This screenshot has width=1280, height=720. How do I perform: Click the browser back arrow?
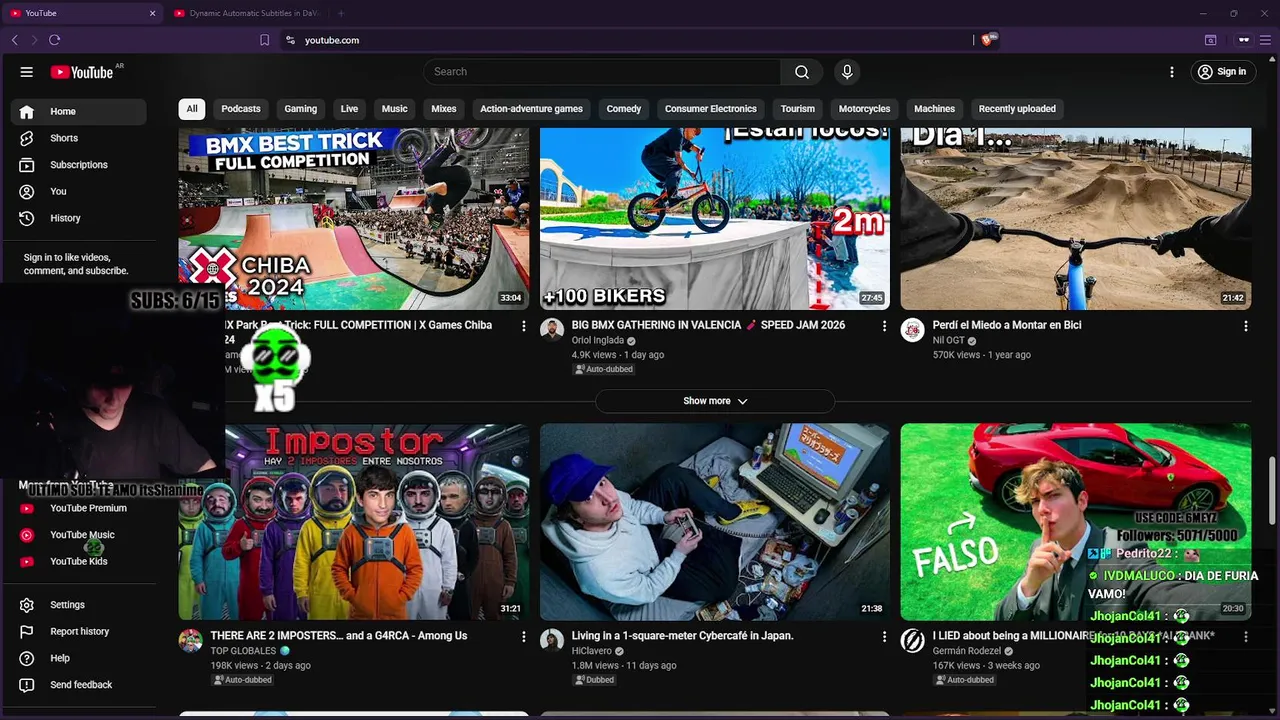(x=15, y=40)
